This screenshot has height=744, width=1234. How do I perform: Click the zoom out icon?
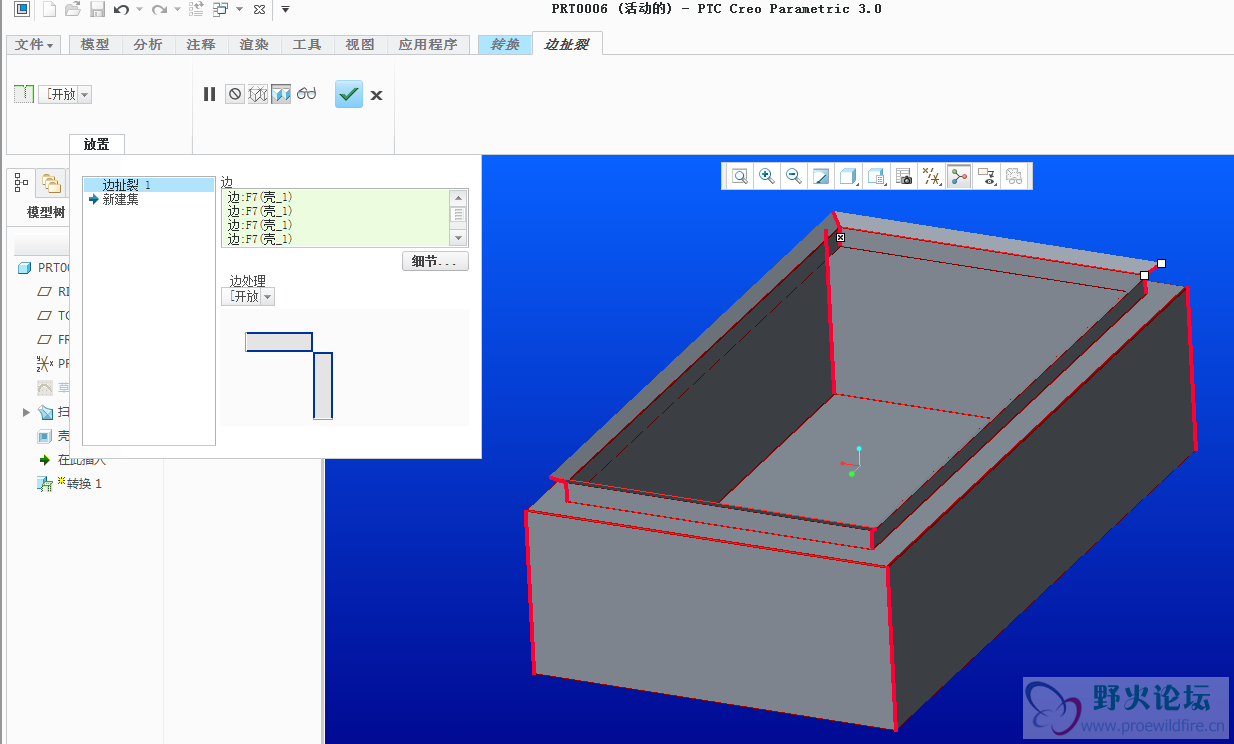click(794, 176)
